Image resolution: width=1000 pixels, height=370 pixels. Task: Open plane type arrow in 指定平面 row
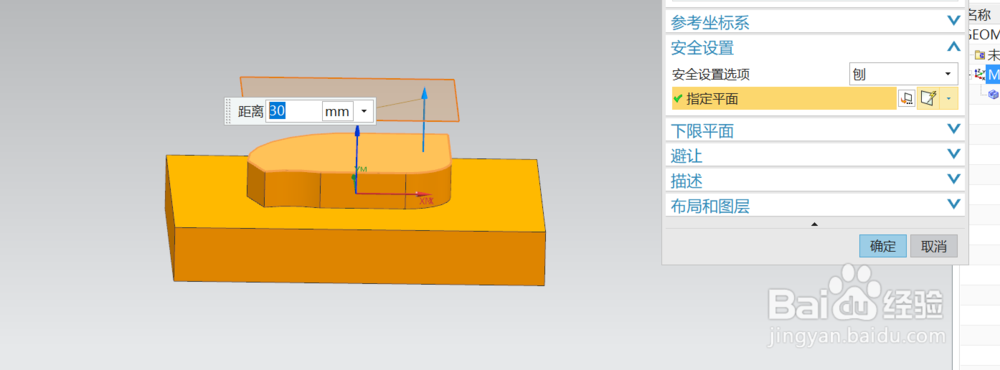point(949,98)
